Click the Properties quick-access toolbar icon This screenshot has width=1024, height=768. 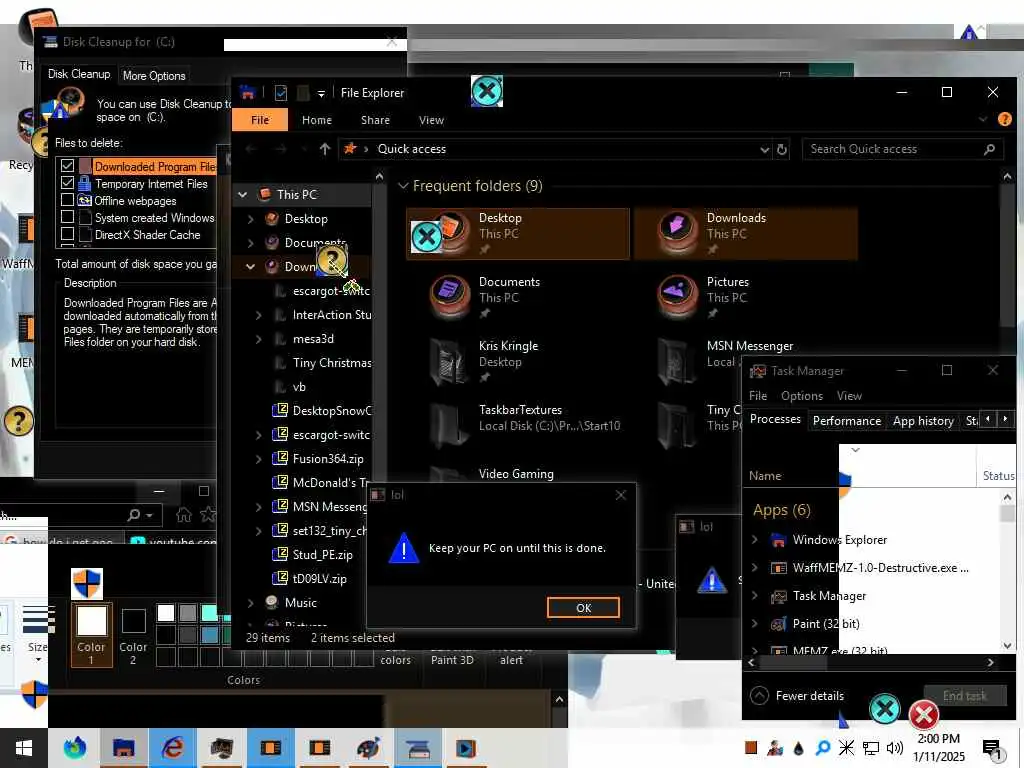coord(281,93)
